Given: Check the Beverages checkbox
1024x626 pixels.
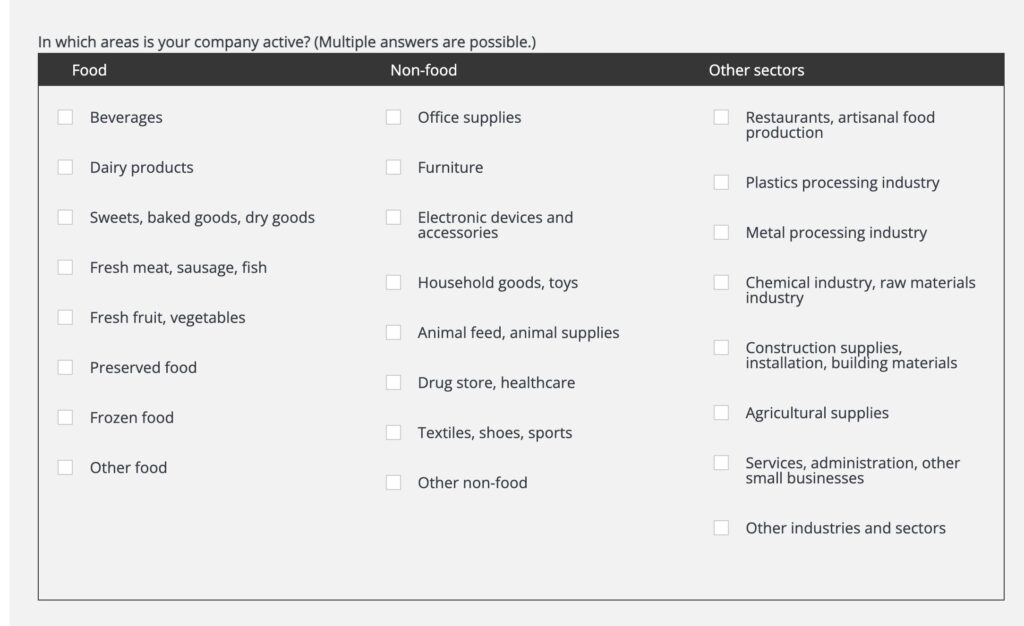Looking at the screenshot, I should tap(65, 117).
